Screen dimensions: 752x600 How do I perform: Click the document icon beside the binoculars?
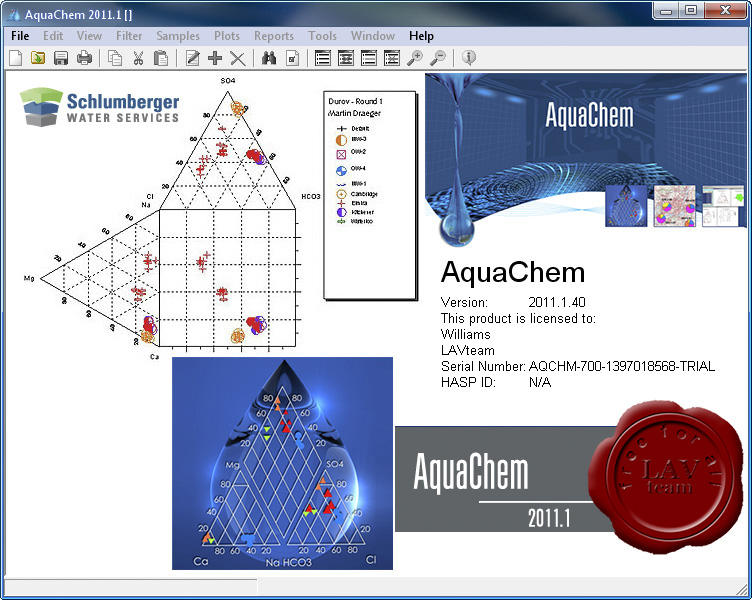[292, 58]
